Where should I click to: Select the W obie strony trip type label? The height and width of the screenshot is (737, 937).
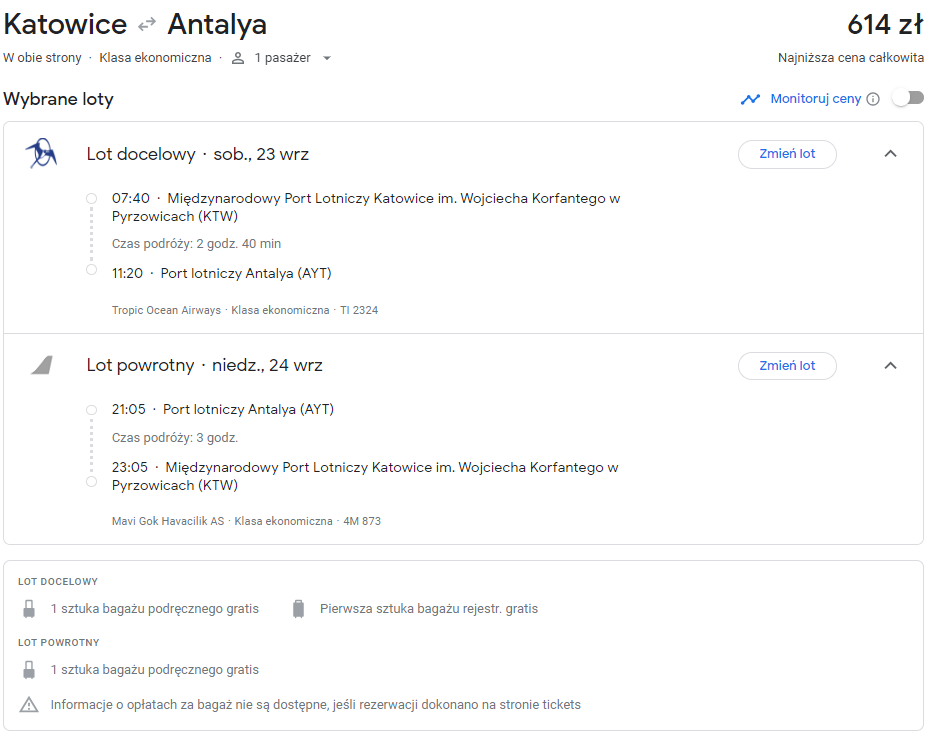click(x=42, y=58)
